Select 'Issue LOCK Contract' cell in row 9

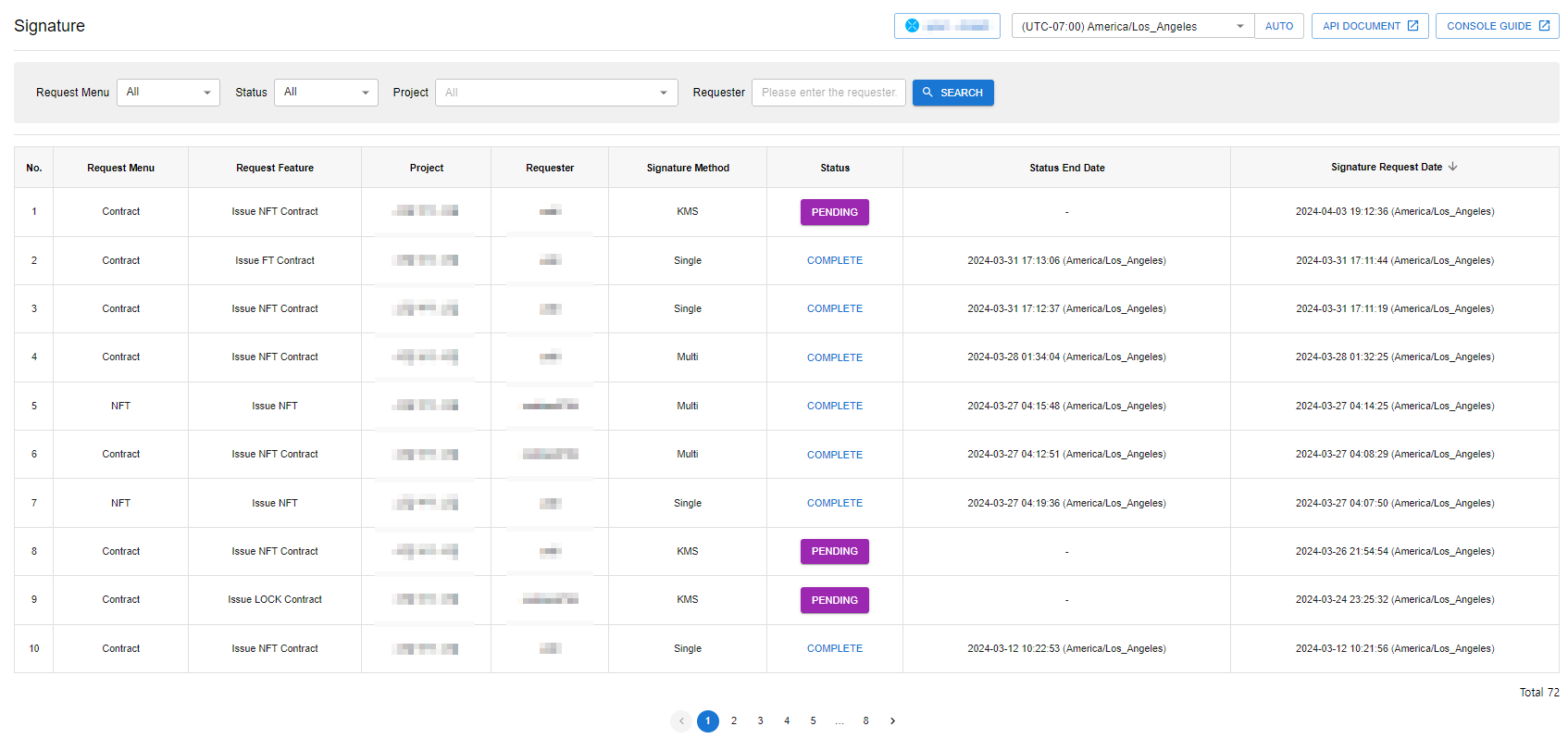(x=275, y=599)
